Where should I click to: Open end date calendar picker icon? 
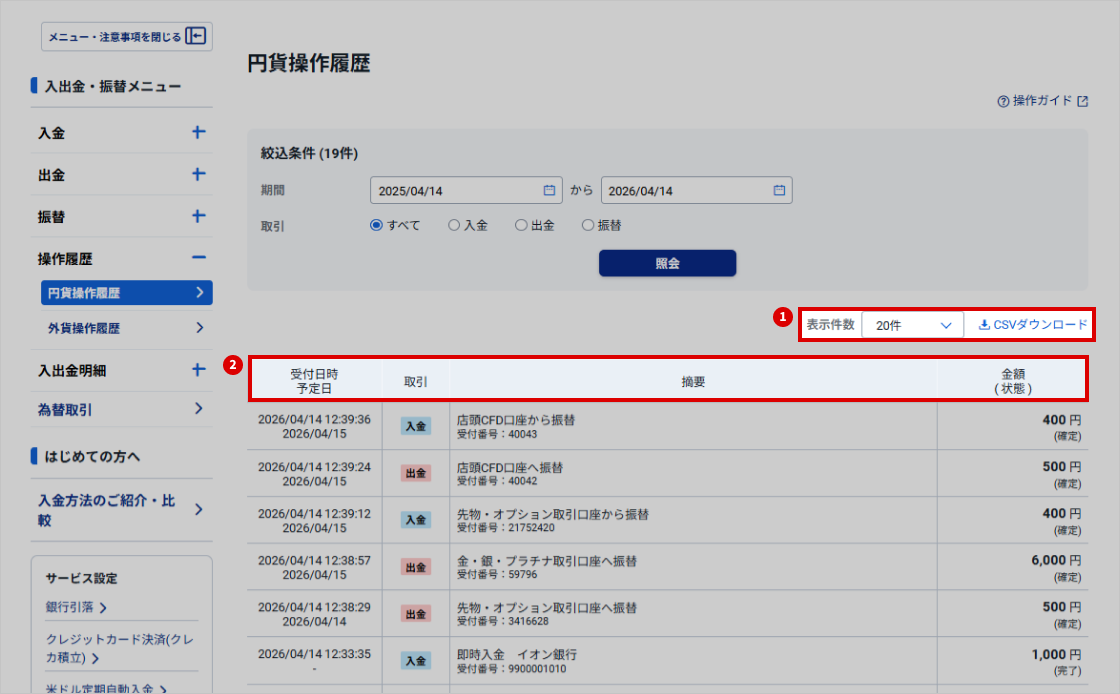779,190
